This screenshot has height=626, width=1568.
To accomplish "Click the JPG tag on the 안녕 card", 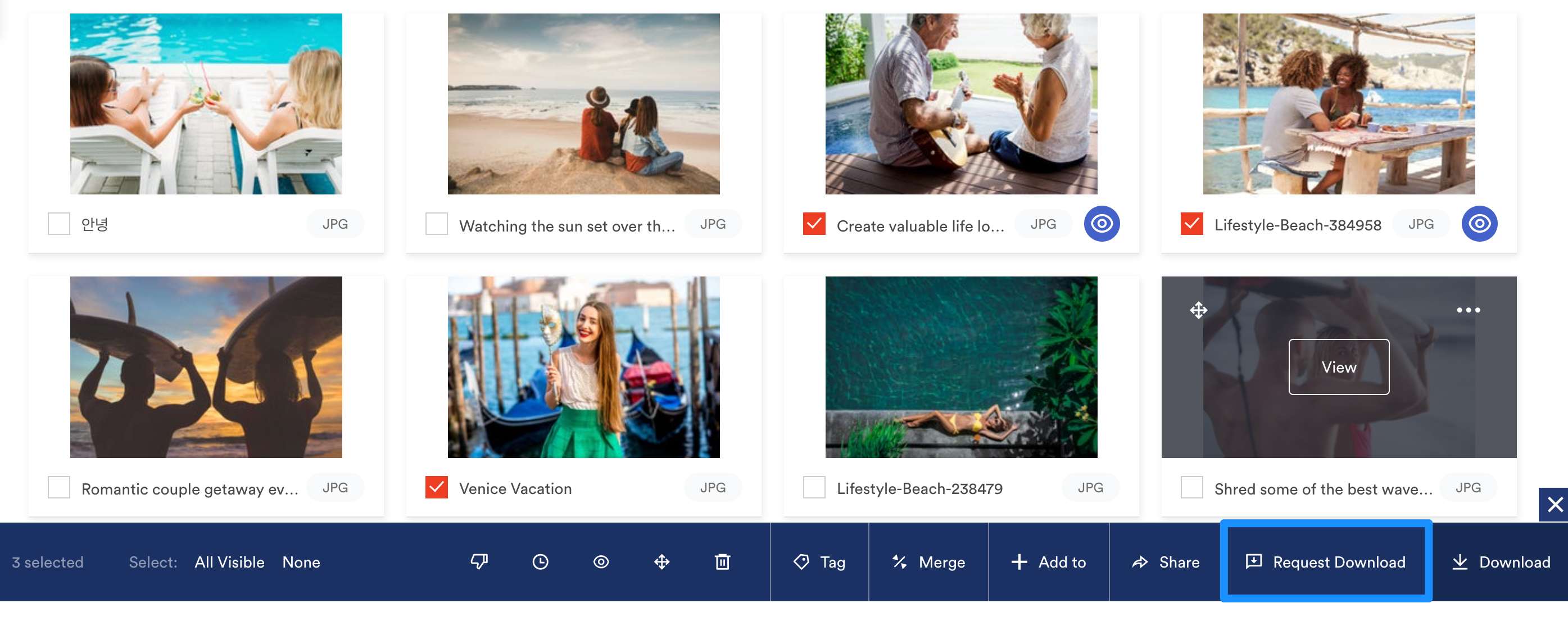I will point(335,224).
